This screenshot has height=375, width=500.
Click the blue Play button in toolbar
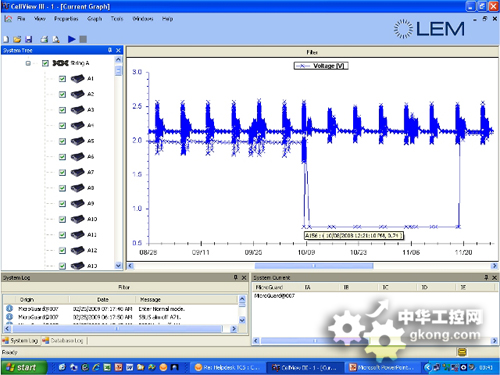tap(71, 39)
